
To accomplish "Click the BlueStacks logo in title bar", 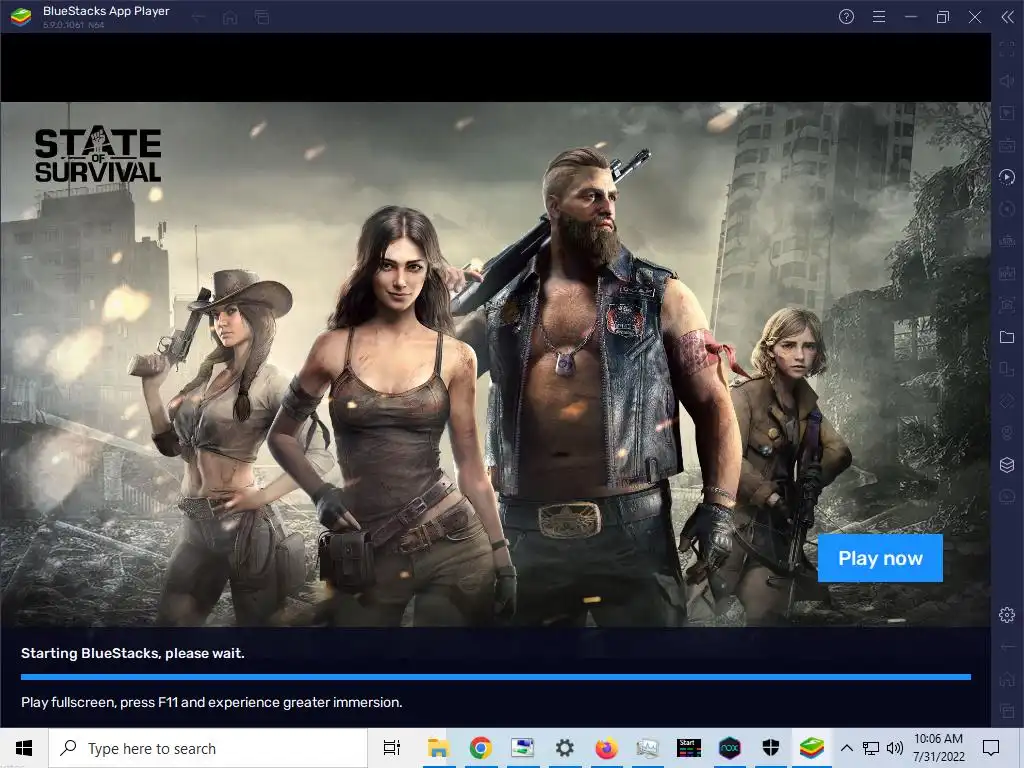I will [21, 17].
